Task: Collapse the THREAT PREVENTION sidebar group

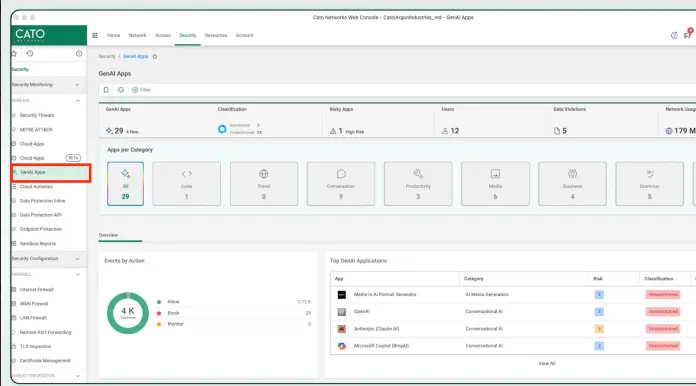Action: [x=78, y=376]
